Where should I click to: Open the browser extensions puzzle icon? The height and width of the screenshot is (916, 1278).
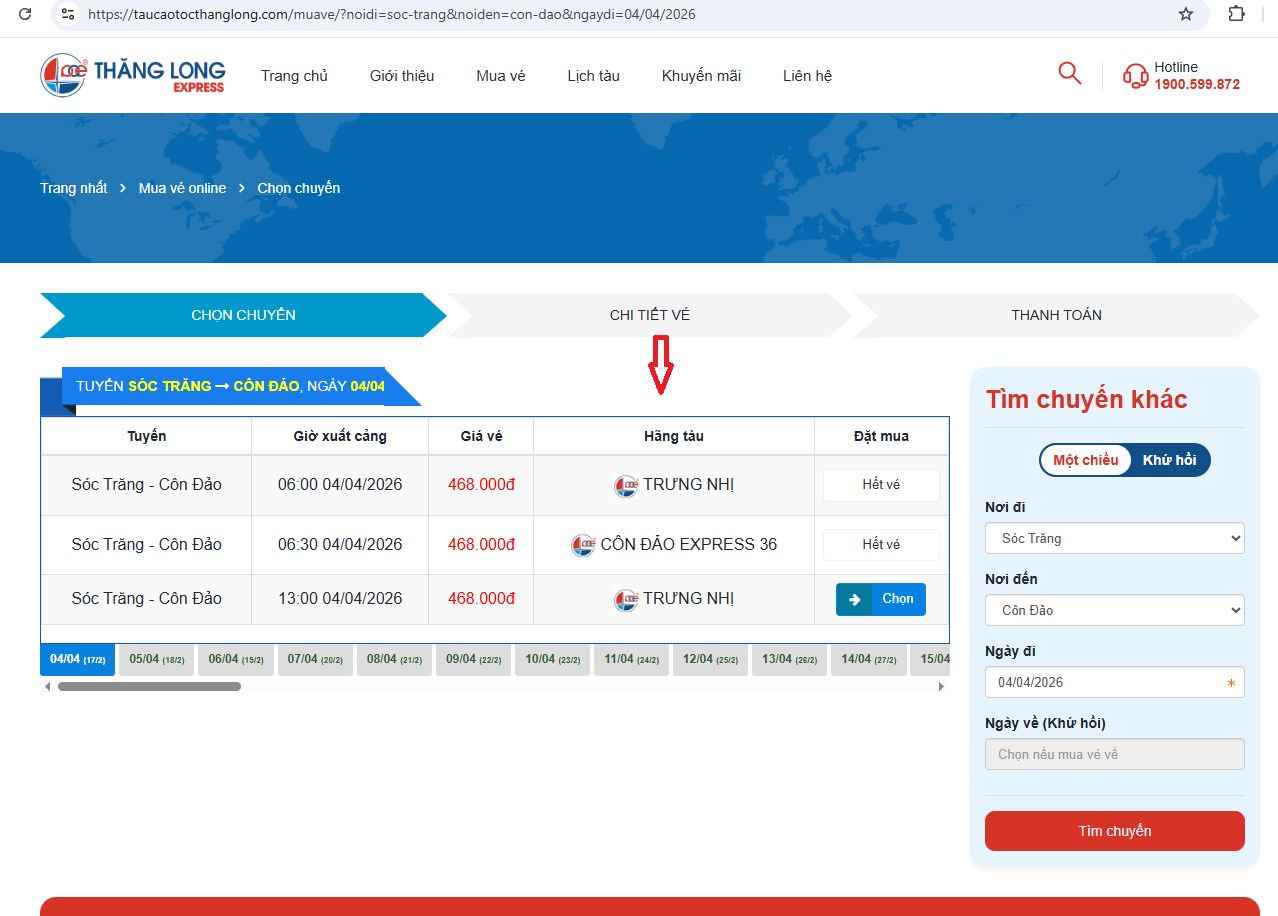1236,14
